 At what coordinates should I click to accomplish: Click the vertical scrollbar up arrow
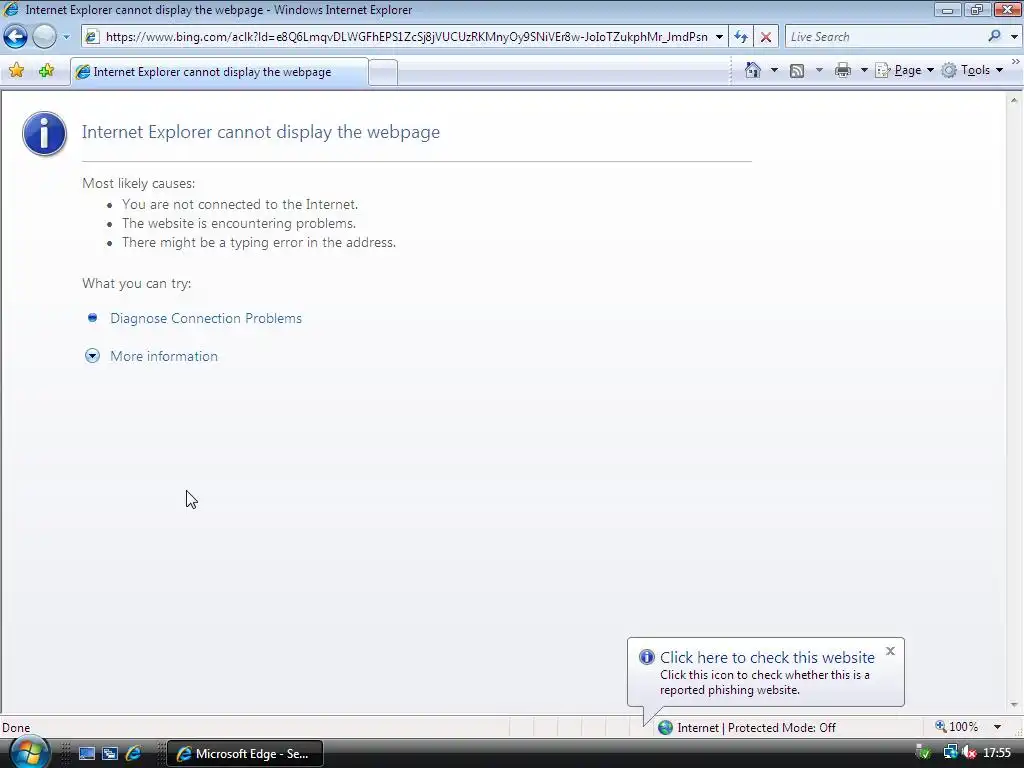click(1014, 100)
